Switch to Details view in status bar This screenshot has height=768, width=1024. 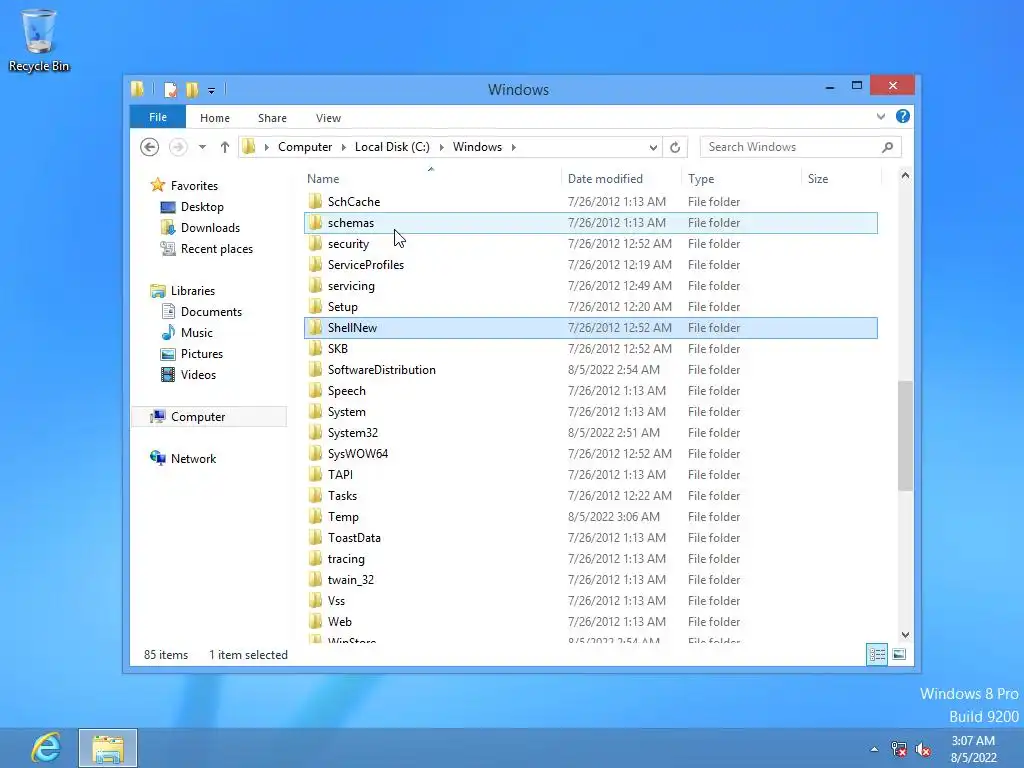click(877, 654)
